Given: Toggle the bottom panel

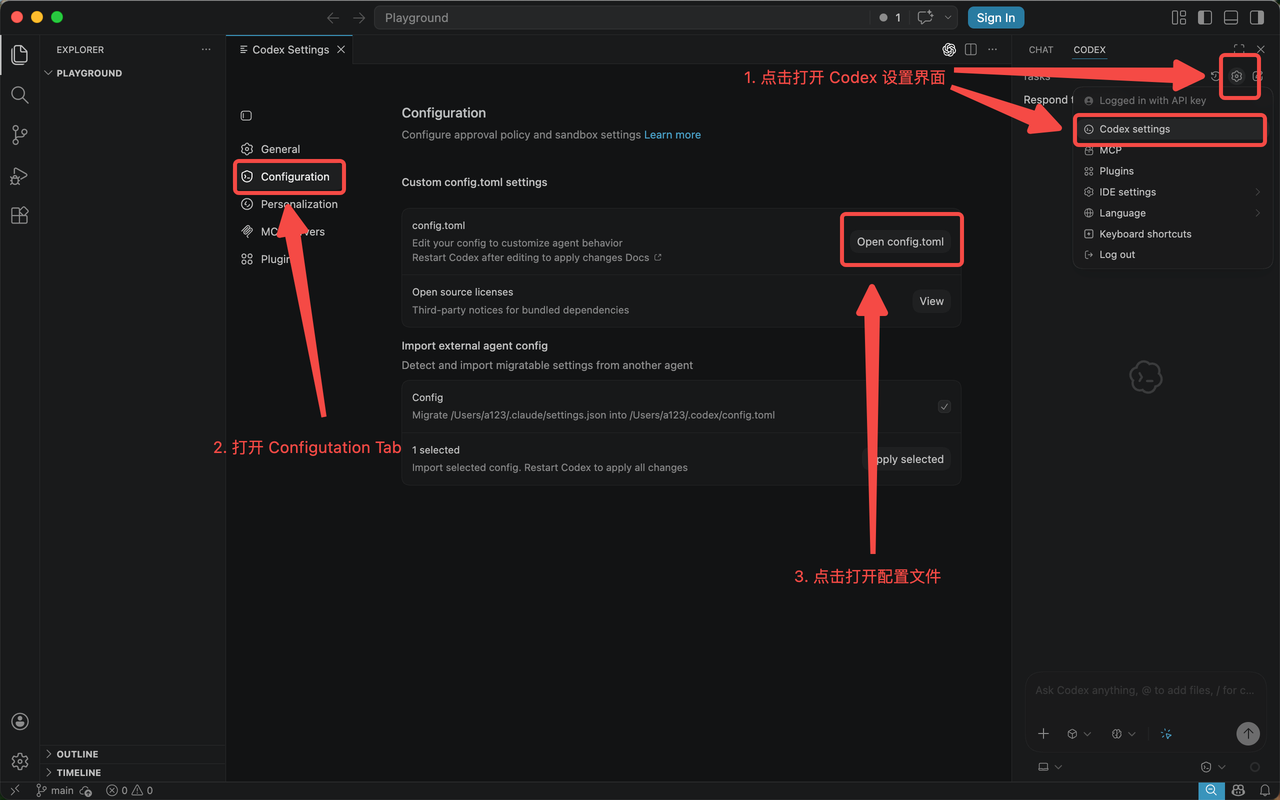Looking at the screenshot, I should coord(1231,18).
